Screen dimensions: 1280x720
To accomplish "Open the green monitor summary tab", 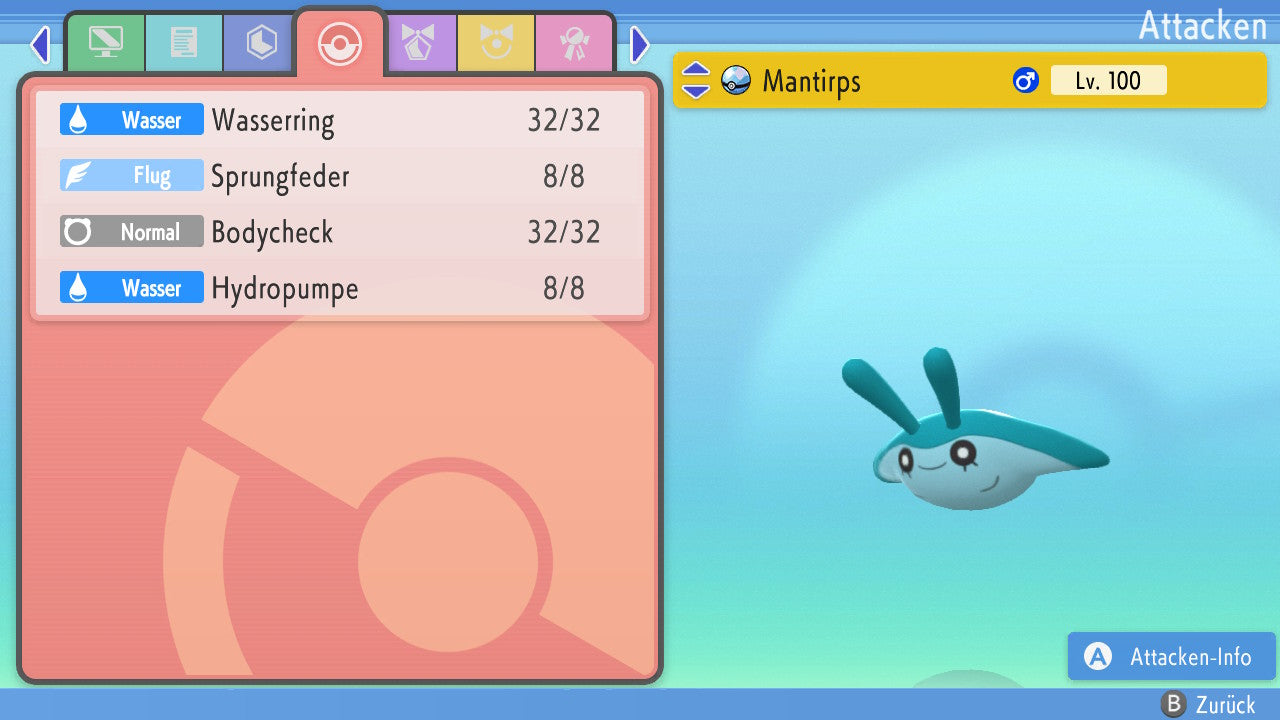I will [x=105, y=43].
